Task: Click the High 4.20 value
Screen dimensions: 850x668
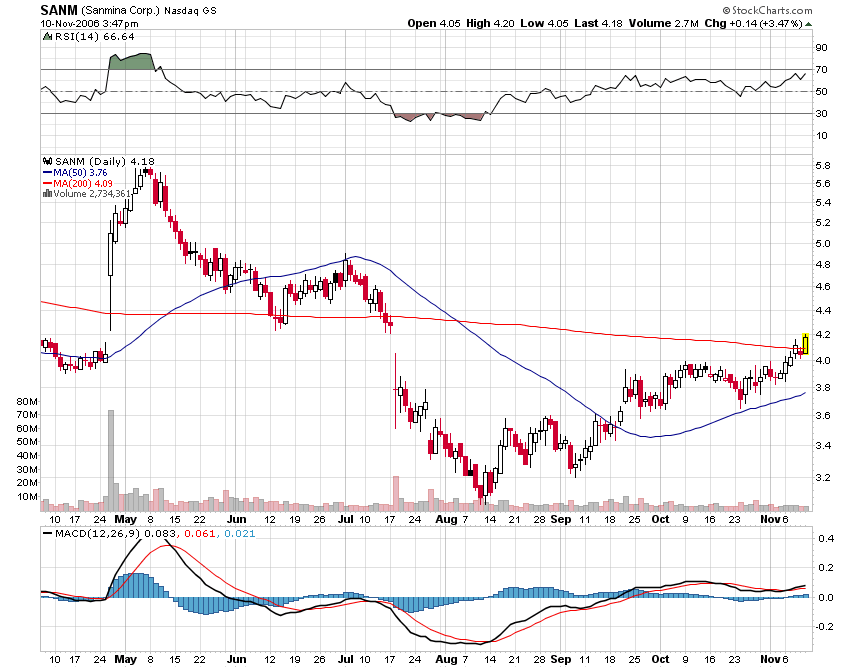Action: coord(490,23)
